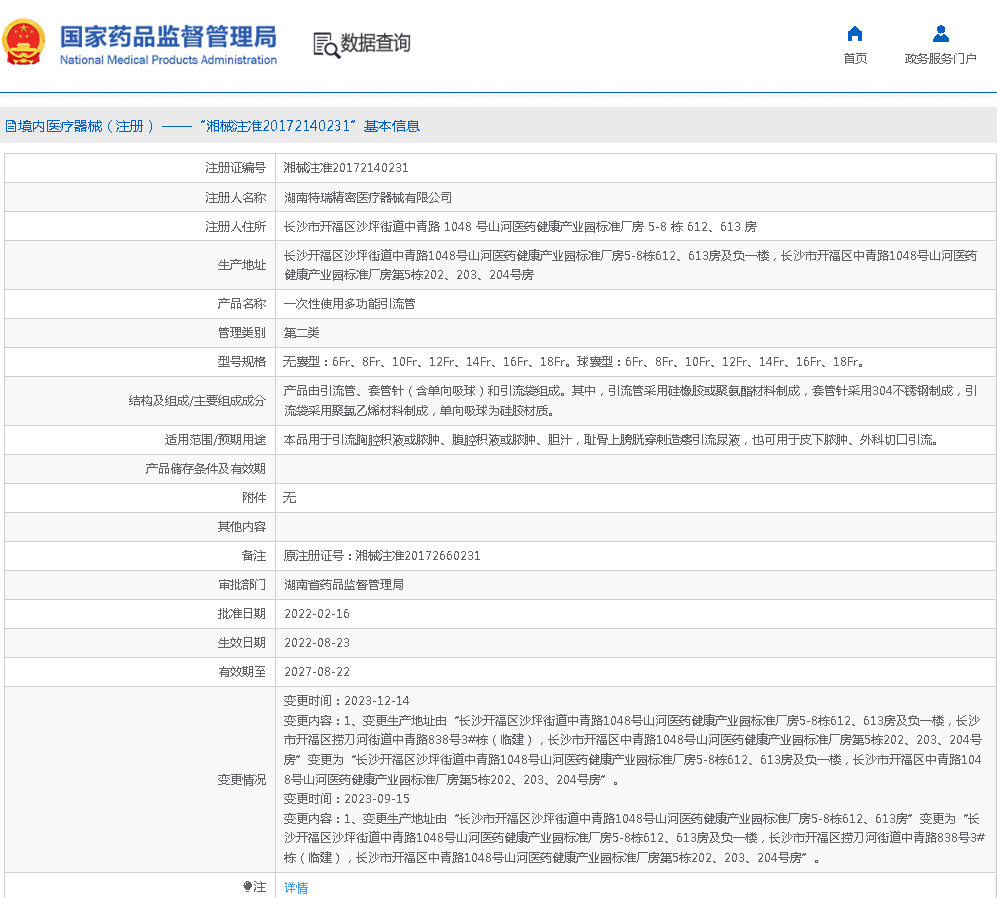Image resolution: width=997 pixels, height=898 pixels.
Task: Click approval date 2022-02-16
Action: pyautogui.click(x=317, y=614)
